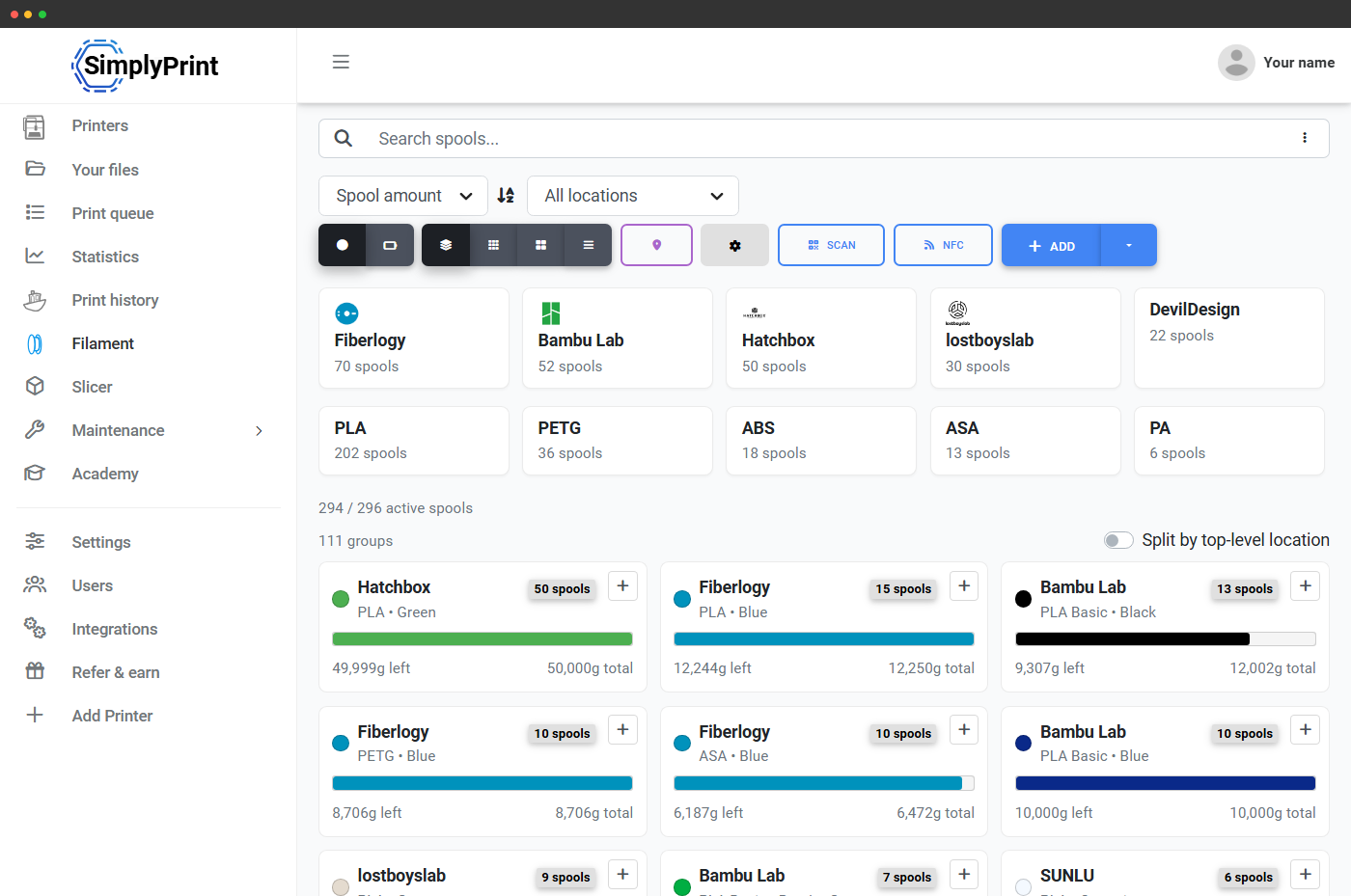Click Bambu Lab Black remaining filament bar
Viewport: 1351px width, 896px height.
tap(1166, 638)
